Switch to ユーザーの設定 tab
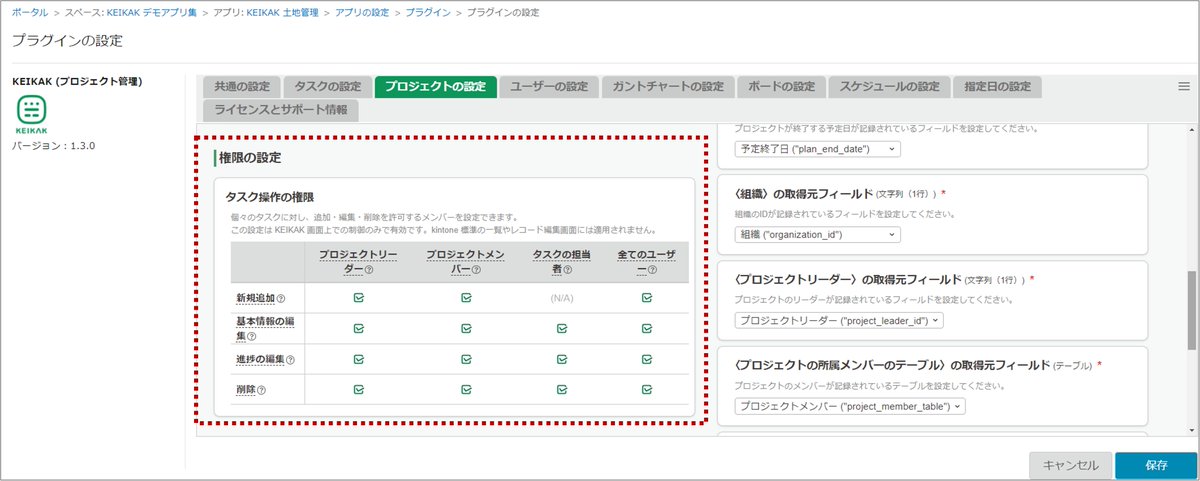Image resolution: width=1200 pixels, height=481 pixels. tap(549, 86)
